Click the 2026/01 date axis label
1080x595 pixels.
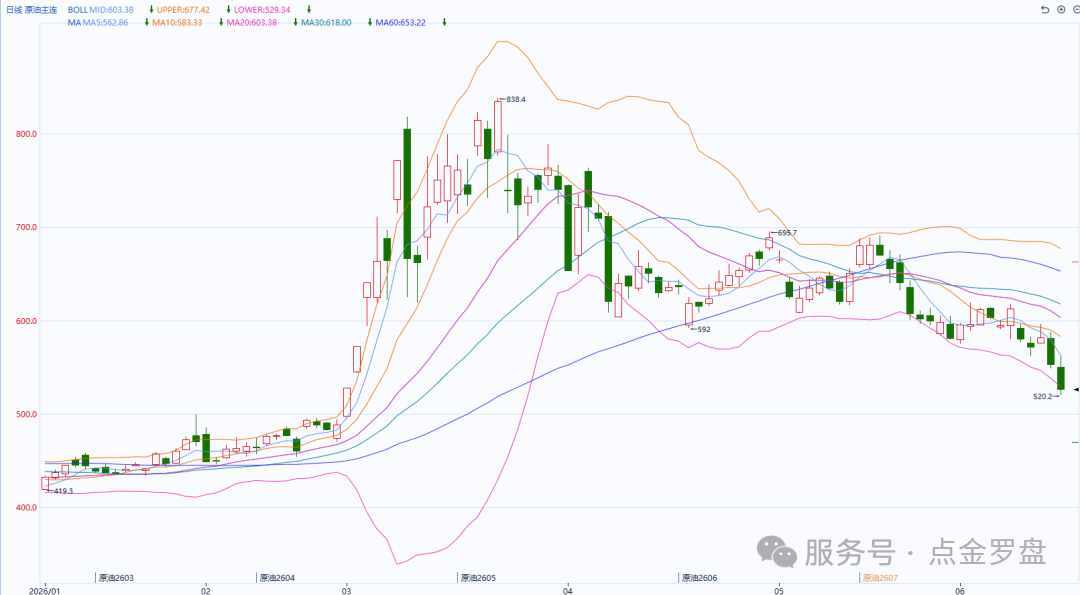pyautogui.click(x=45, y=591)
